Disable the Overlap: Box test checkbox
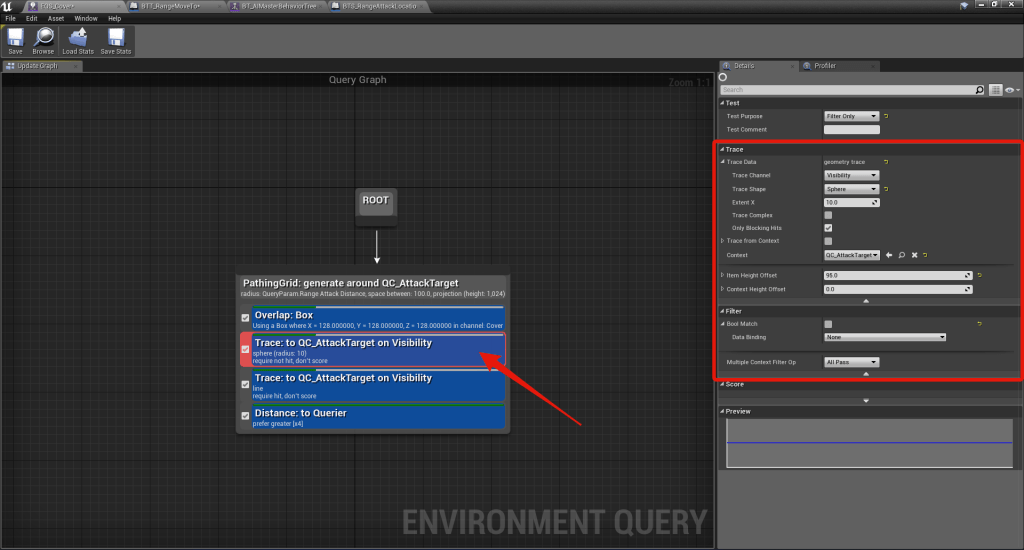 (x=246, y=318)
